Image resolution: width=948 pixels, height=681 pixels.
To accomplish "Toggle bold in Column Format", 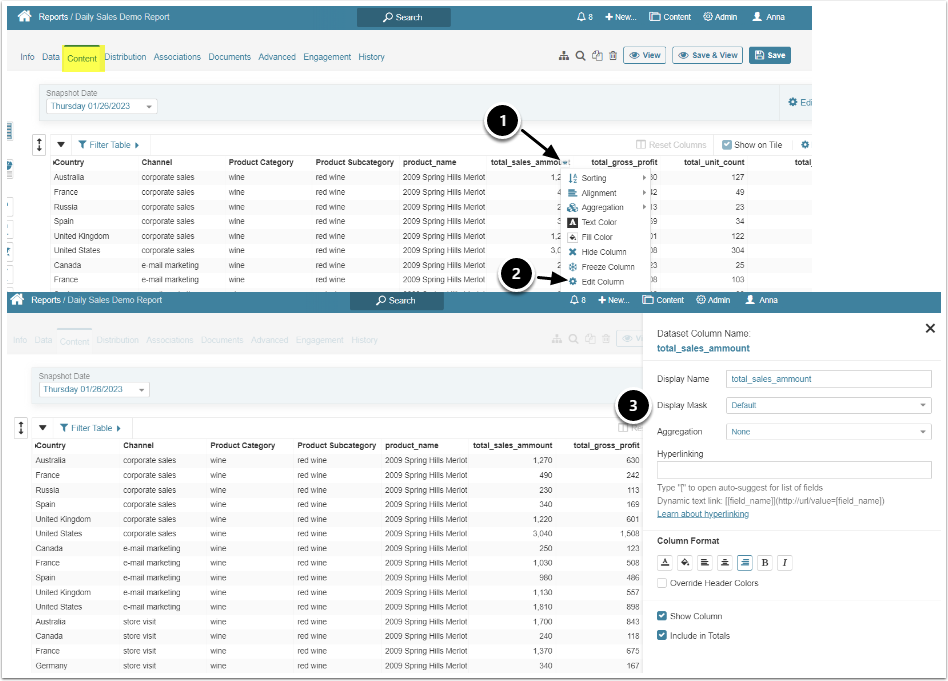I will (x=765, y=563).
